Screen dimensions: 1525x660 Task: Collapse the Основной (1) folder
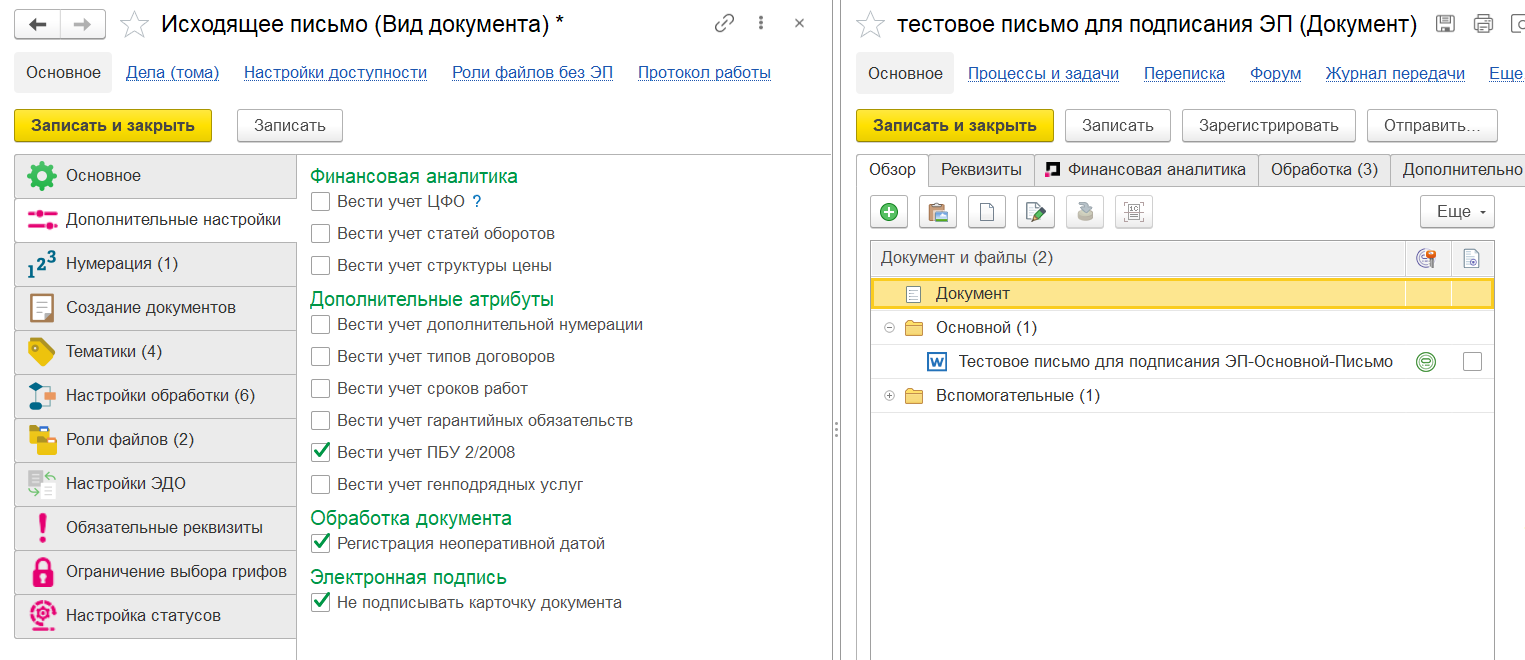pos(889,328)
